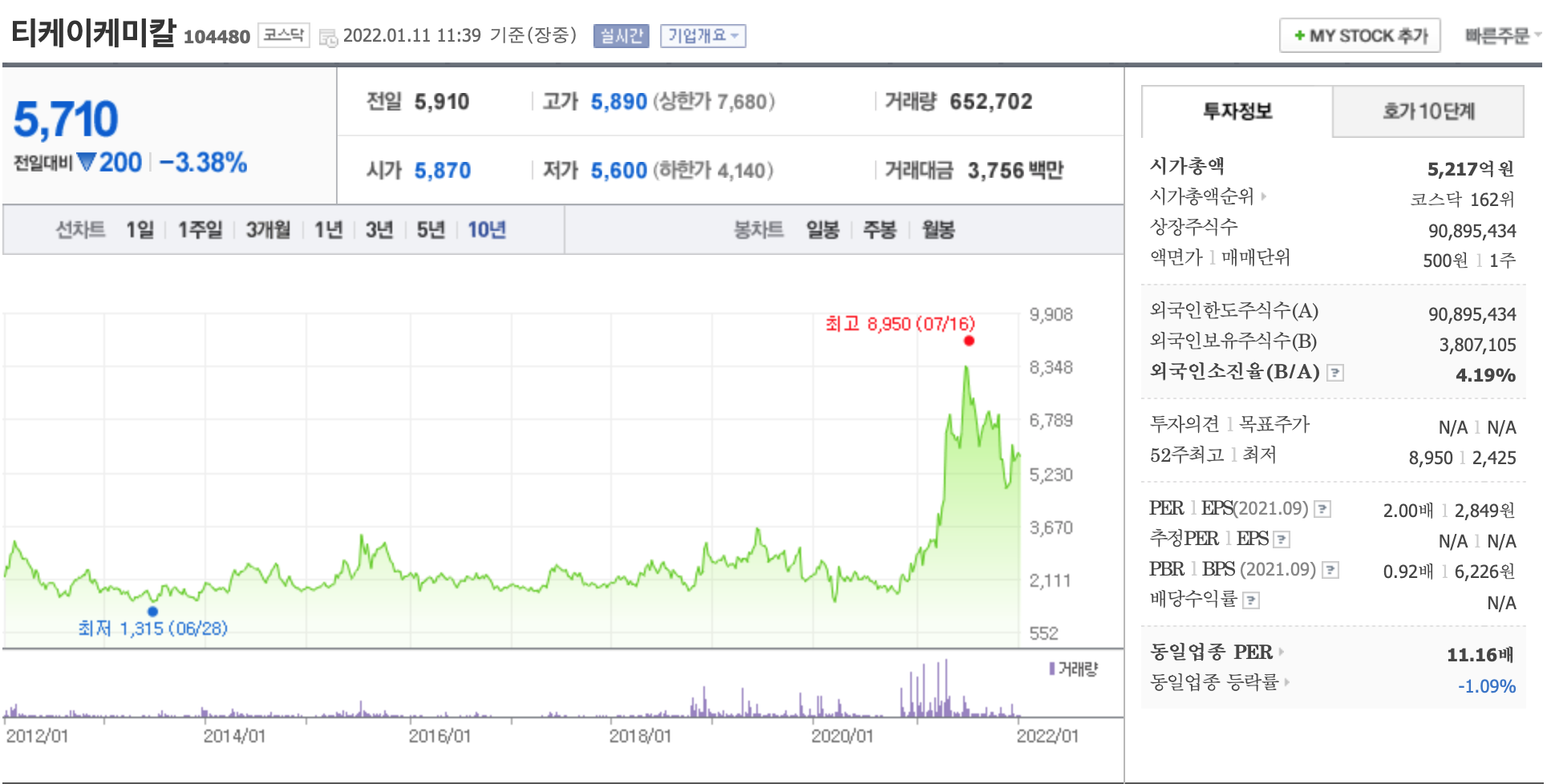Show the 월봉 monthly candle chart
Image resolution: width=1551 pixels, height=784 pixels.
938,230
